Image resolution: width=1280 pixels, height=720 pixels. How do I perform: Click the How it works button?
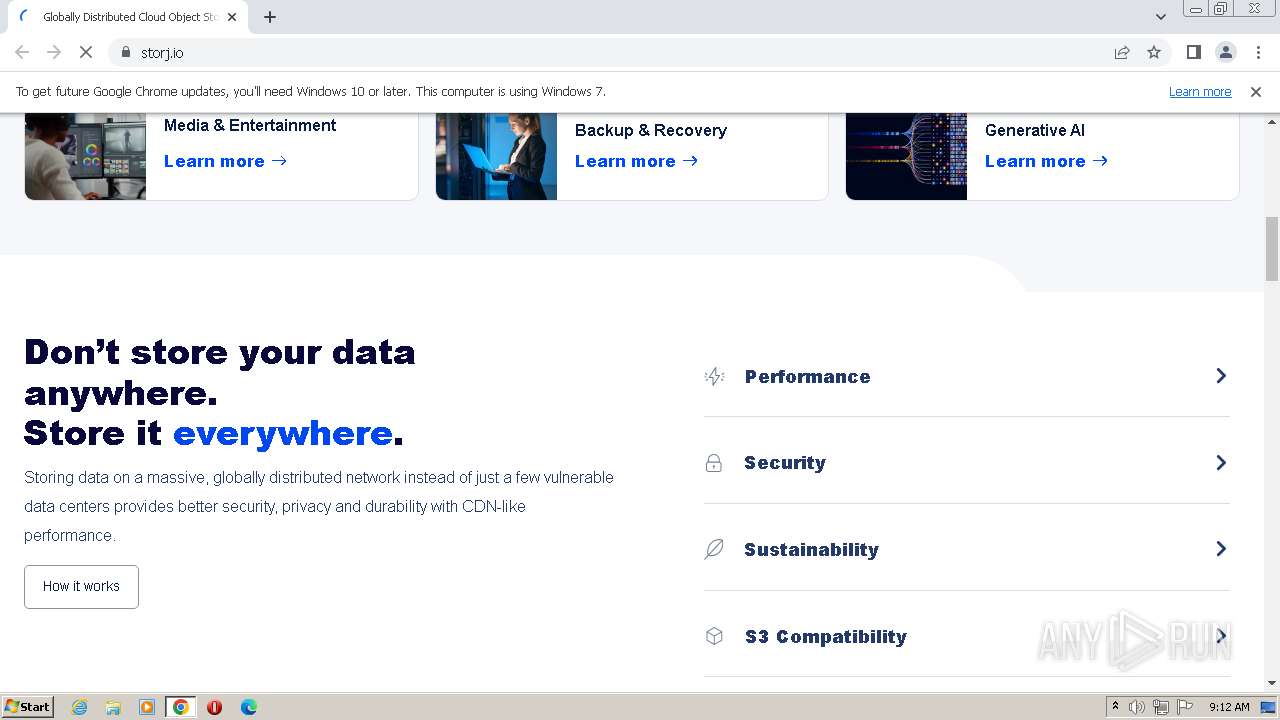81,586
